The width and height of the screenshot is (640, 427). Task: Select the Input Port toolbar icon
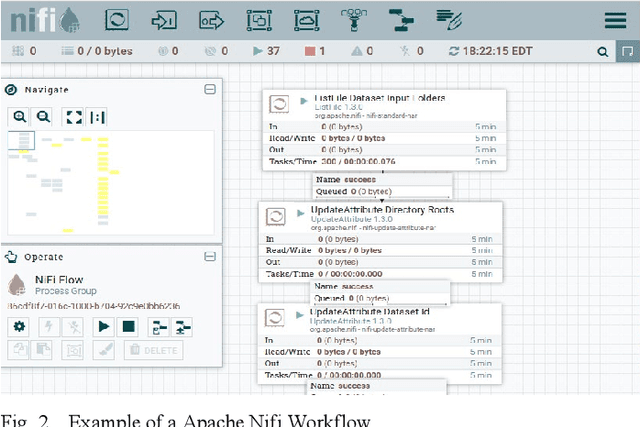164,20
